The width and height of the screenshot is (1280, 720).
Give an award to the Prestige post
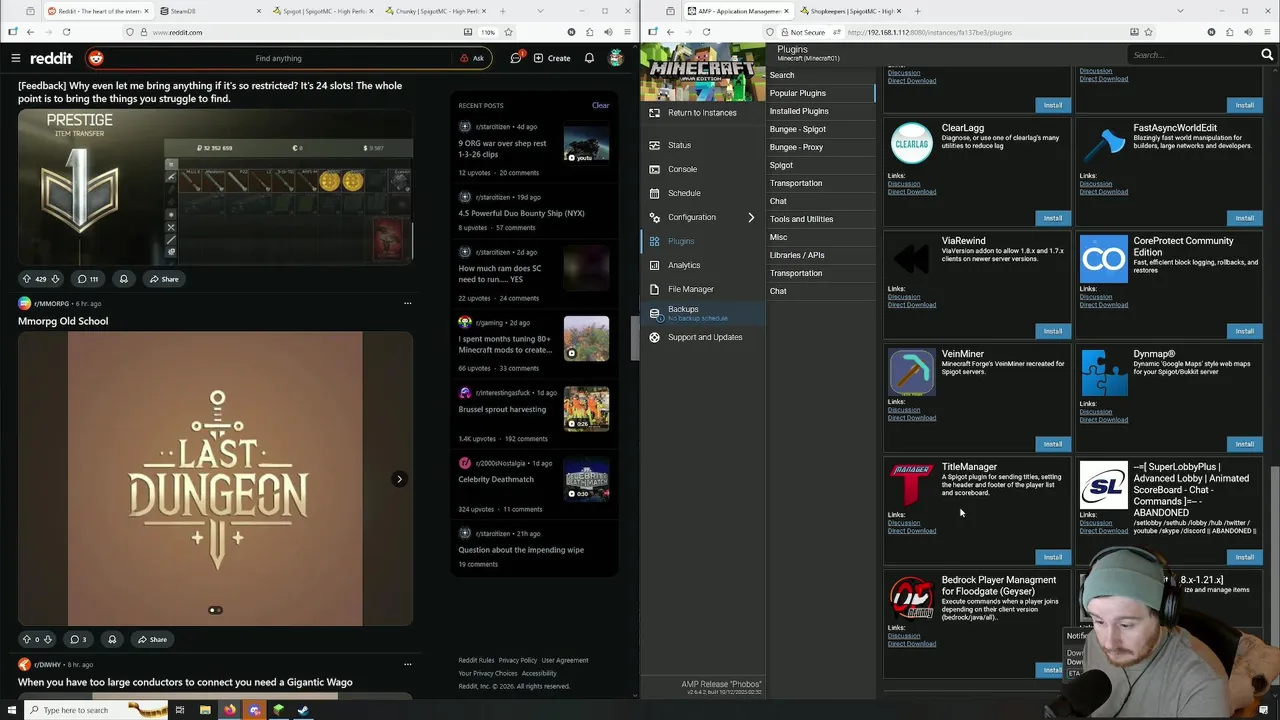[x=124, y=279]
